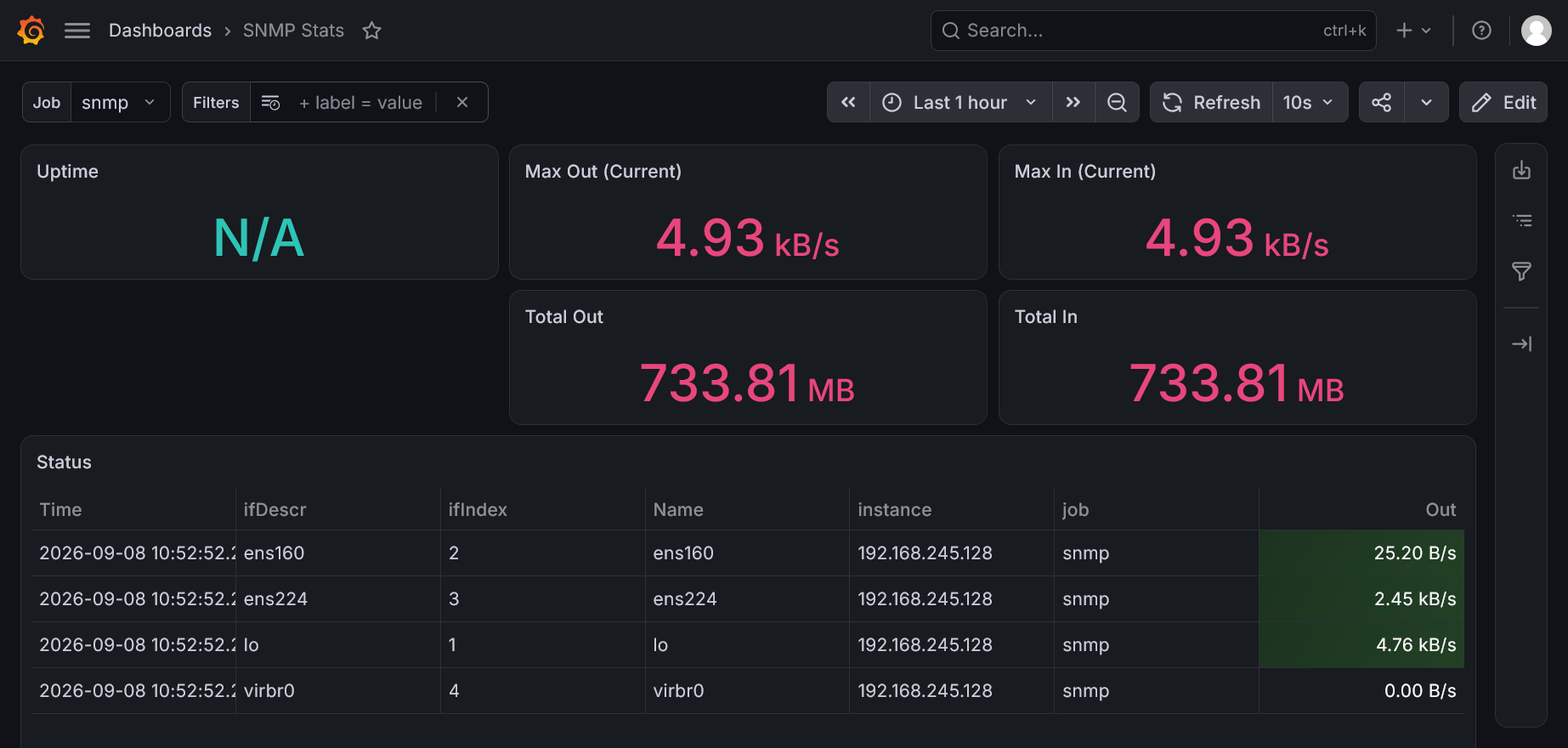1568x748 pixels.
Task: Open the user profile avatar
Action: point(1536,31)
